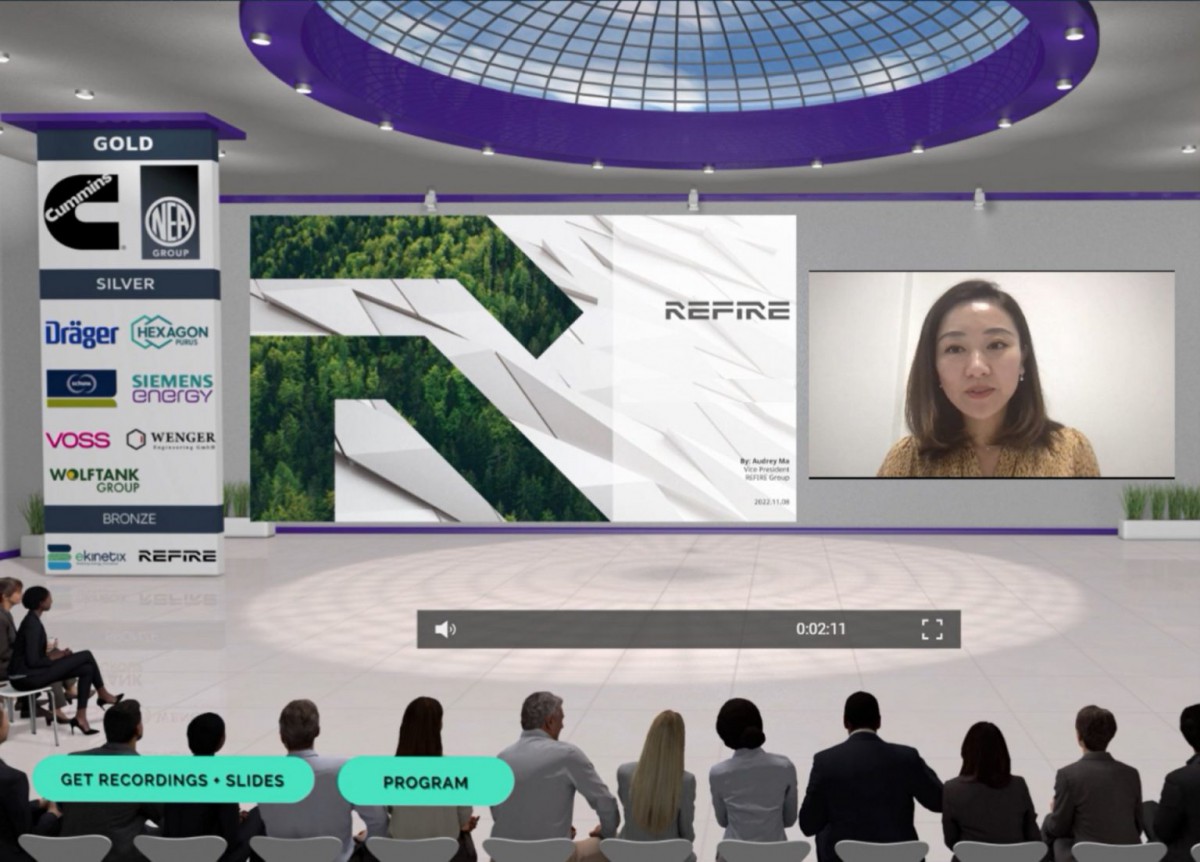The image size is (1200, 862).
Task: Open the Cummins sponsor logo
Action: (x=81, y=212)
